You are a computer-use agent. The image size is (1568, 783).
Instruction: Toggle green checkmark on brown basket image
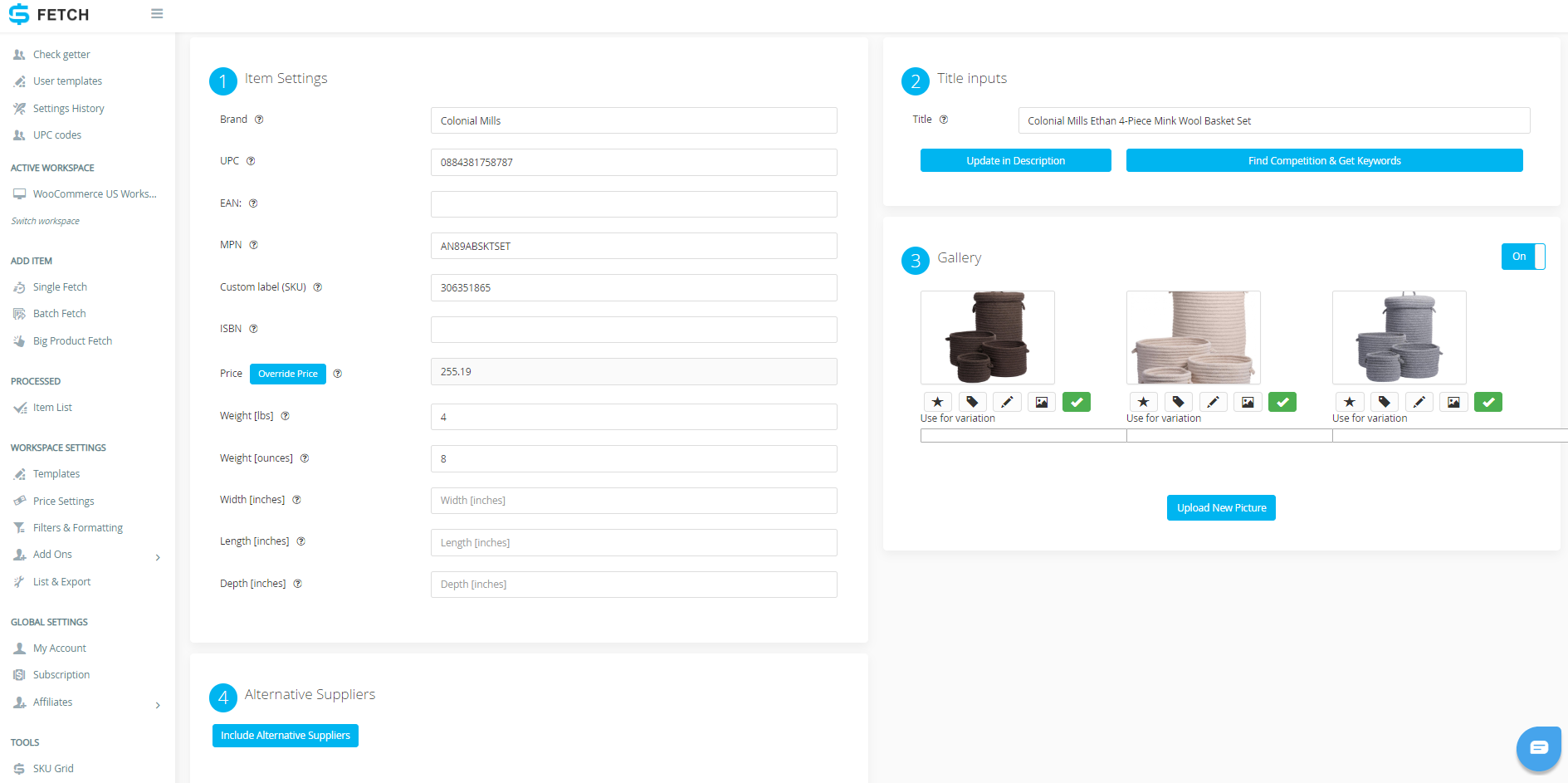[x=1077, y=402]
